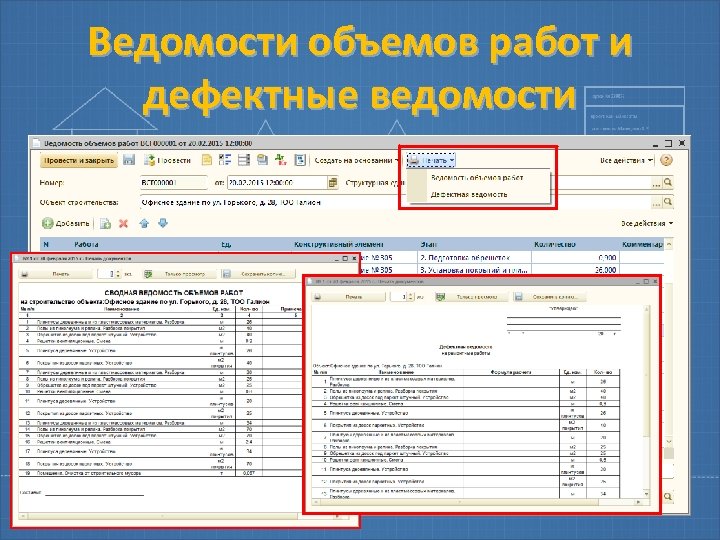Click the red X delete row icon
Screen dimensions: 720x540
pyautogui.click(x=123, y=224)
